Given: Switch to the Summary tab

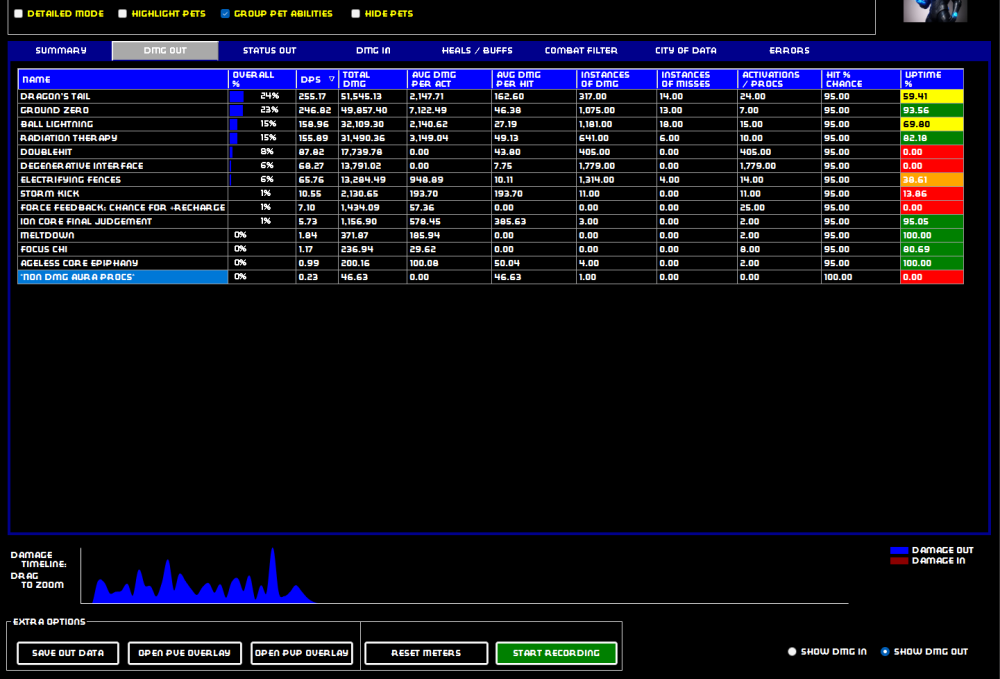Looking at the screenshot, I should 61,51.
